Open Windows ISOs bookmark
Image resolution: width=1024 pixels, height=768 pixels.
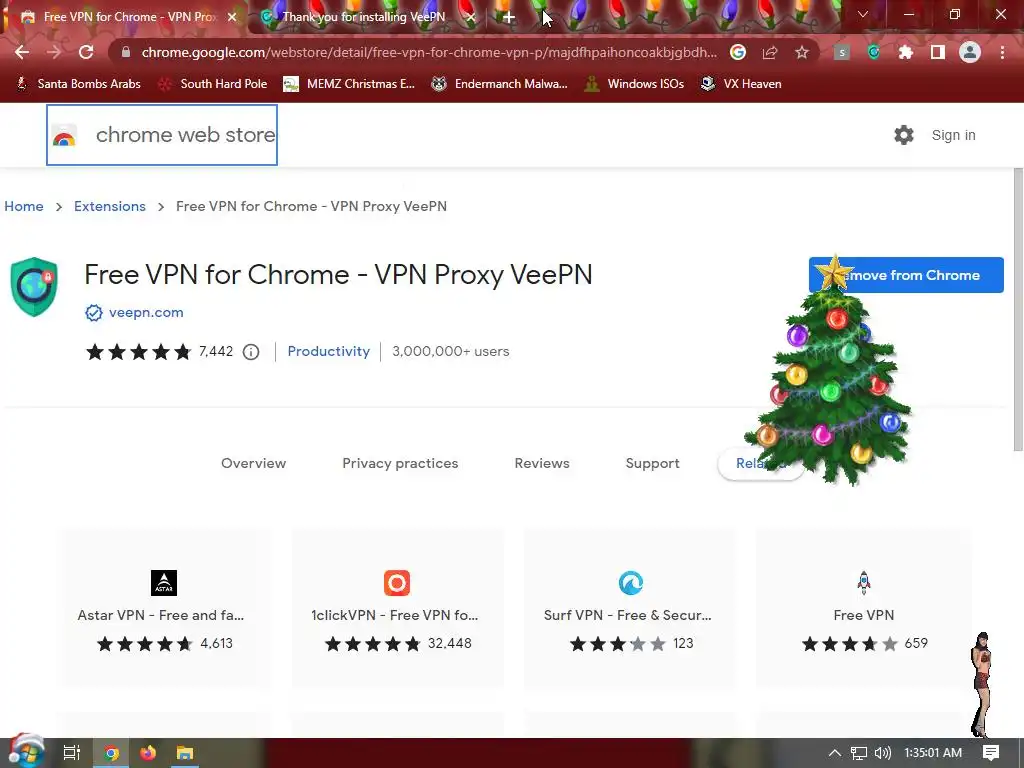(x=634, y=84)
